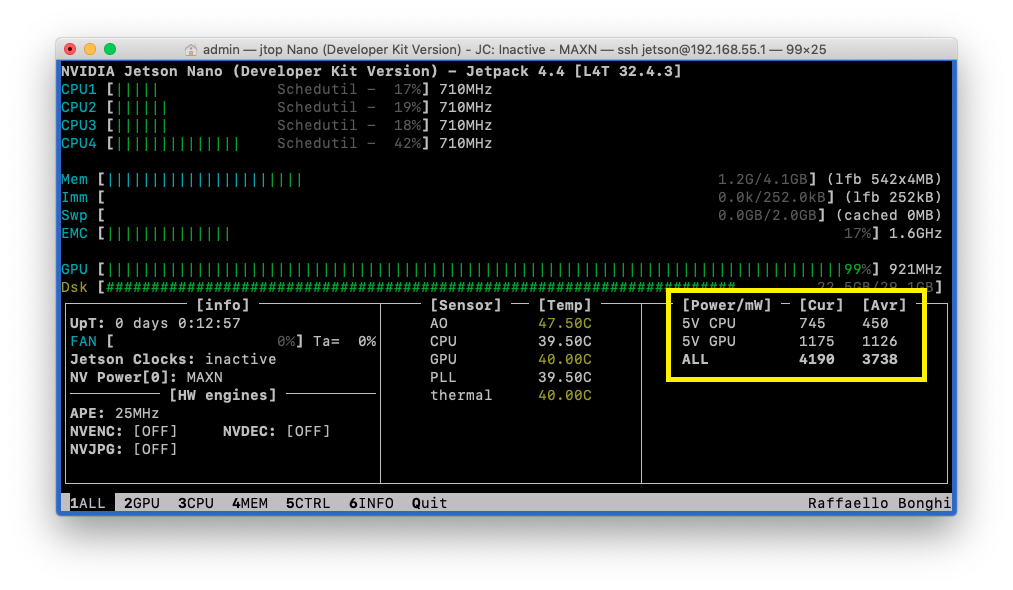Click the '5V GPU' power row
The height and width of the screenshot is (590, 1013).
tap(789, 341)
